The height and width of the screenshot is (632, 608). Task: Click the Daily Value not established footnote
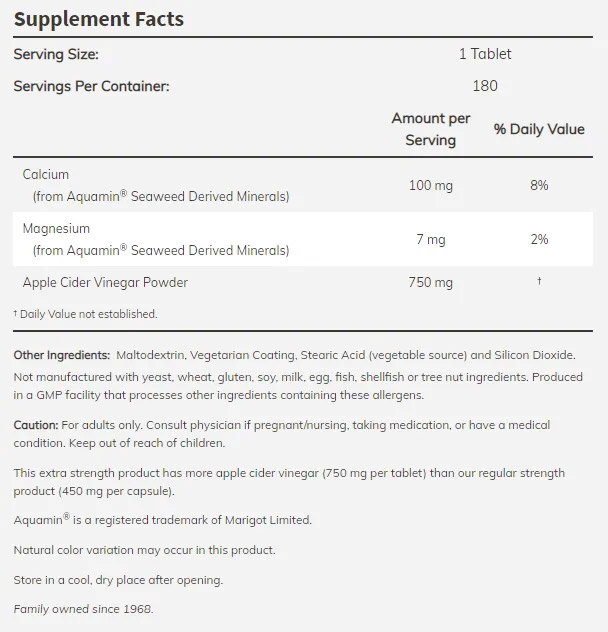tap(86, 314)
